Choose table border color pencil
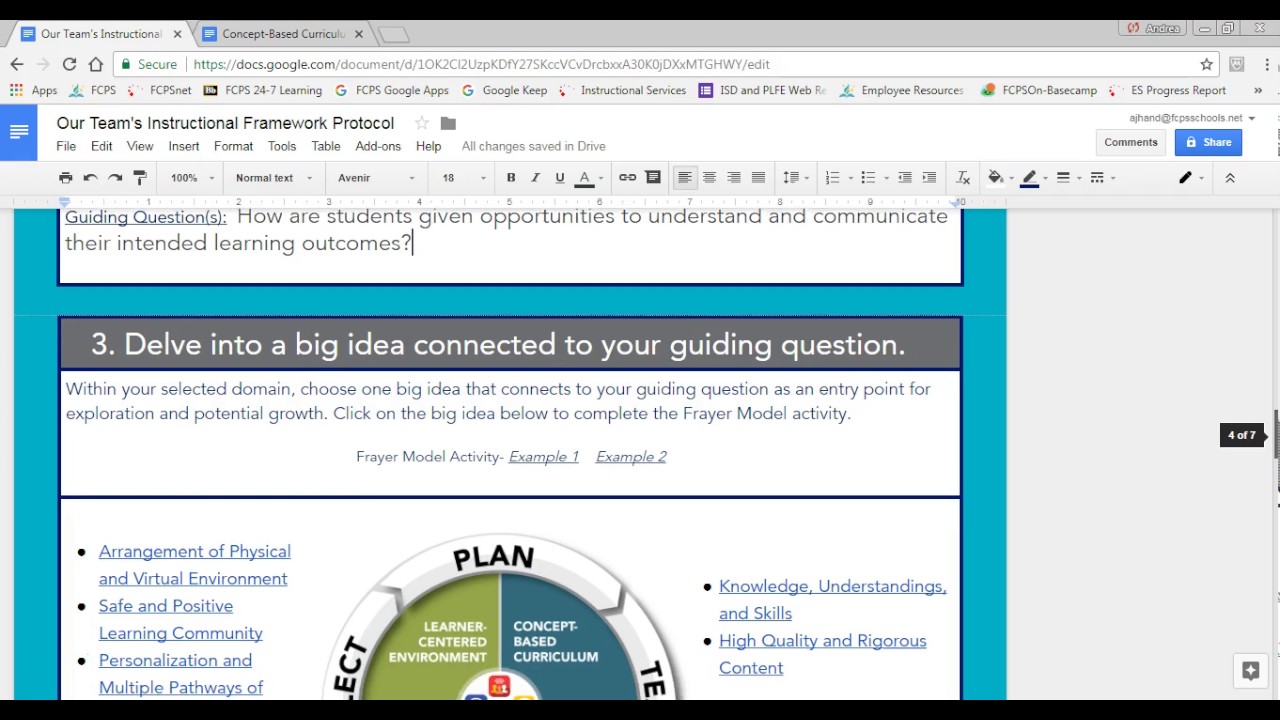This screenshot has width=1280, height=720. 1029,178
